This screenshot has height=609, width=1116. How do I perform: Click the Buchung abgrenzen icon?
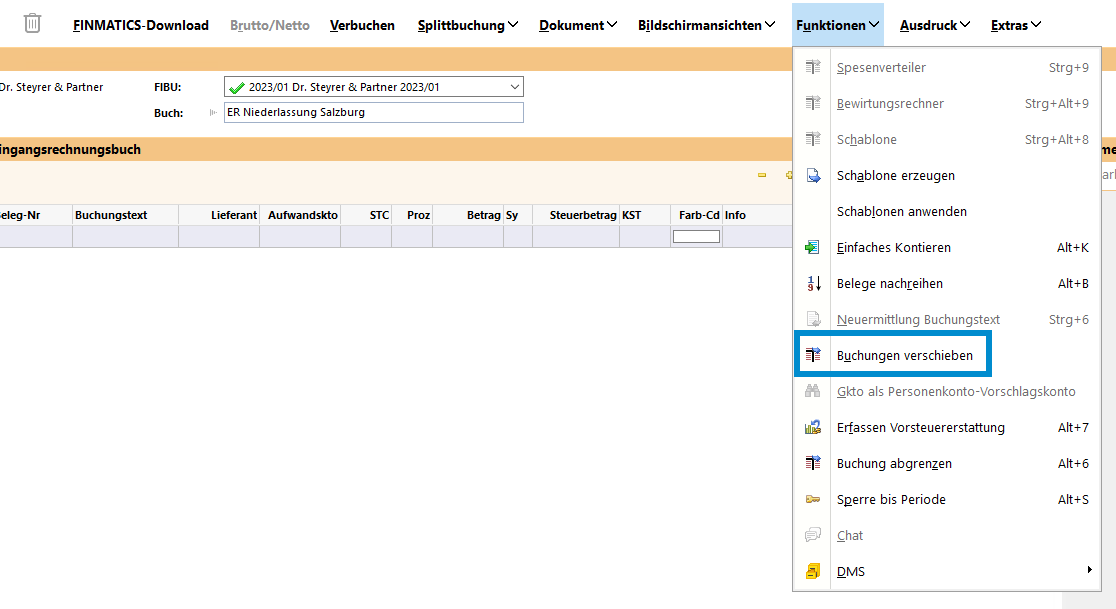pos(813,464)
